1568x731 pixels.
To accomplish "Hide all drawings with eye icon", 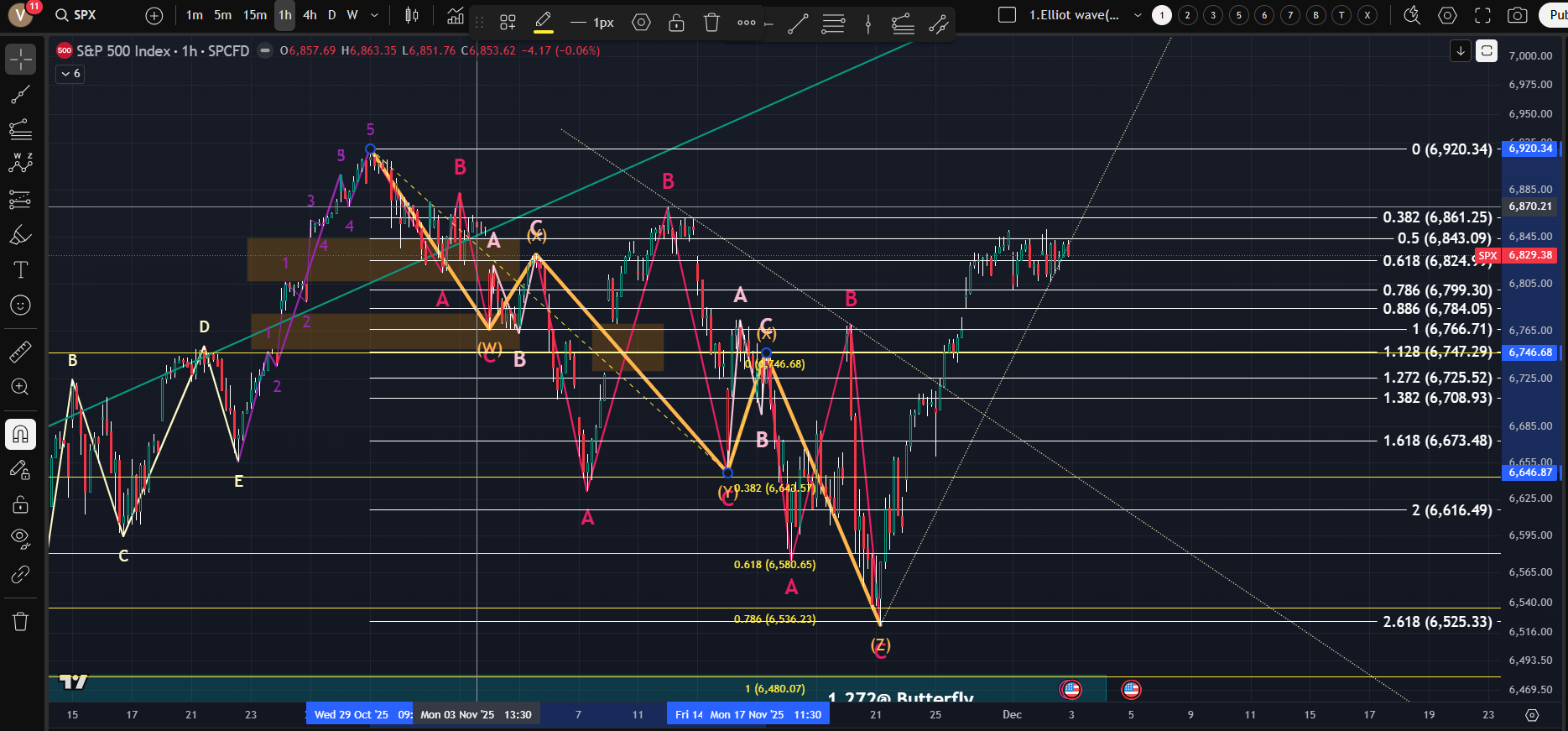I will (20, 537).
